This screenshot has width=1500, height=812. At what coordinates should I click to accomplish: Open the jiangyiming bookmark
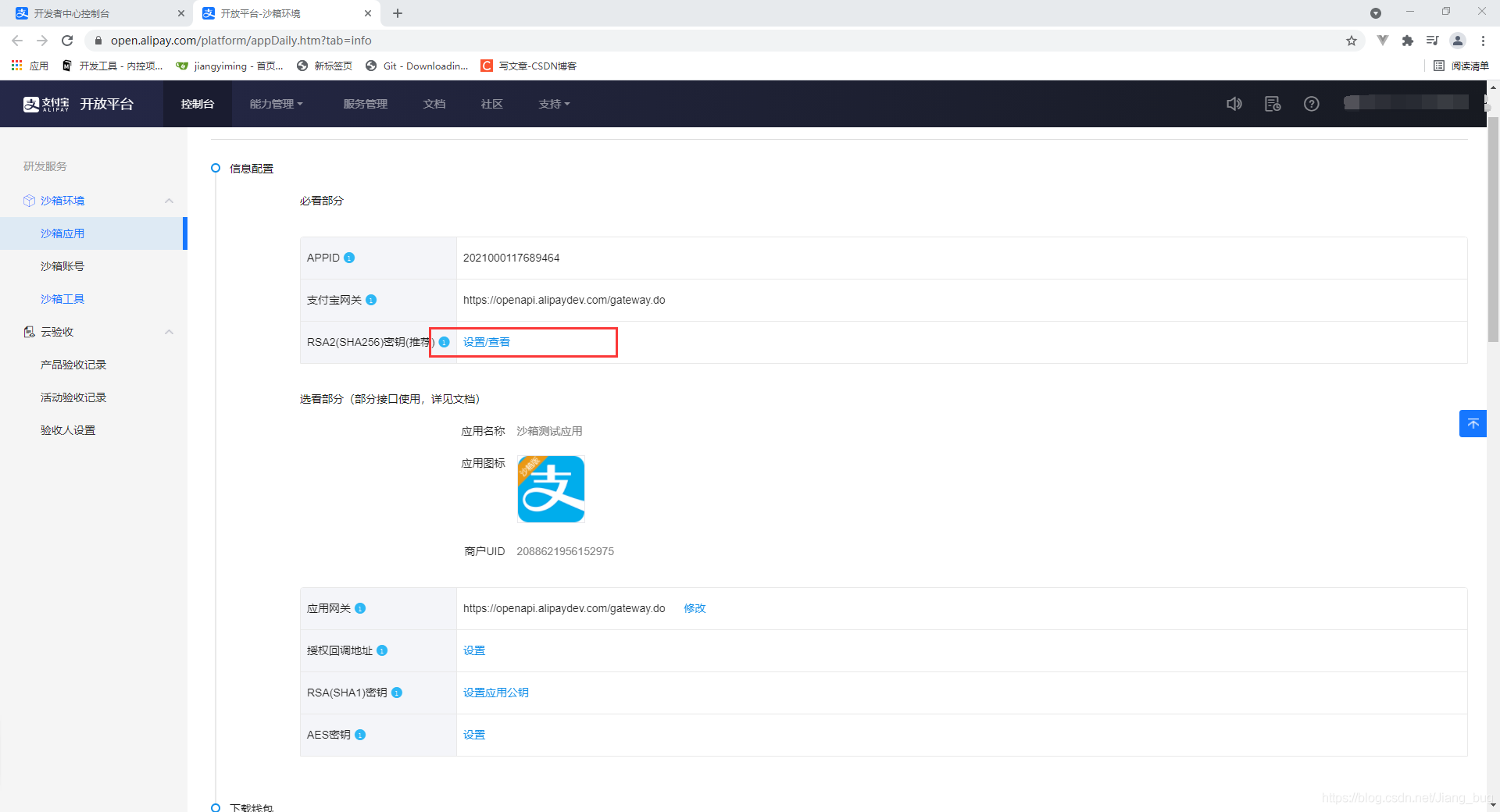click(230, 66)
